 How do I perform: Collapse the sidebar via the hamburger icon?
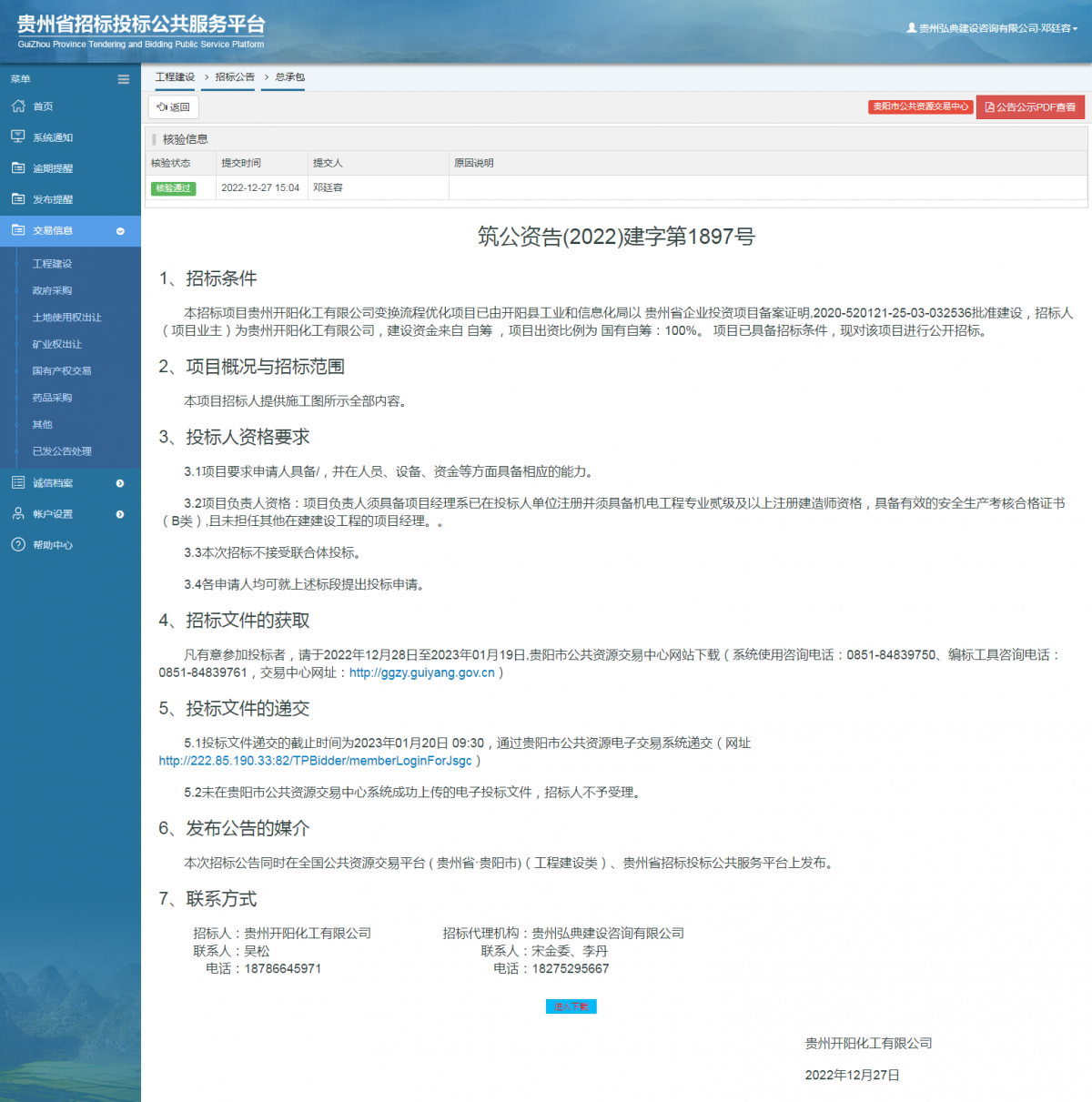(x=123, y=79)
